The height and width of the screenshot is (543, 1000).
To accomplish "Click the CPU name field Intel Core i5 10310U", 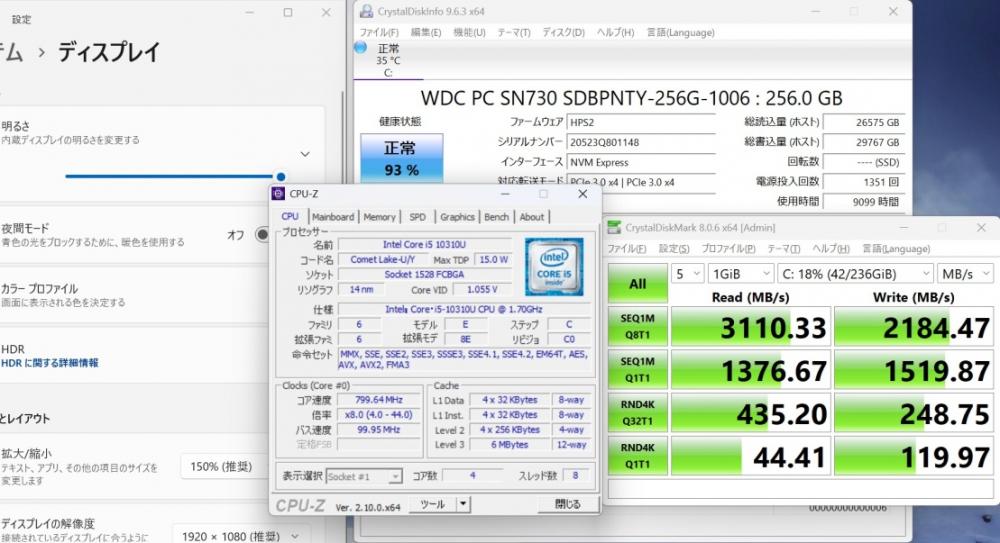I will point(425,244).
